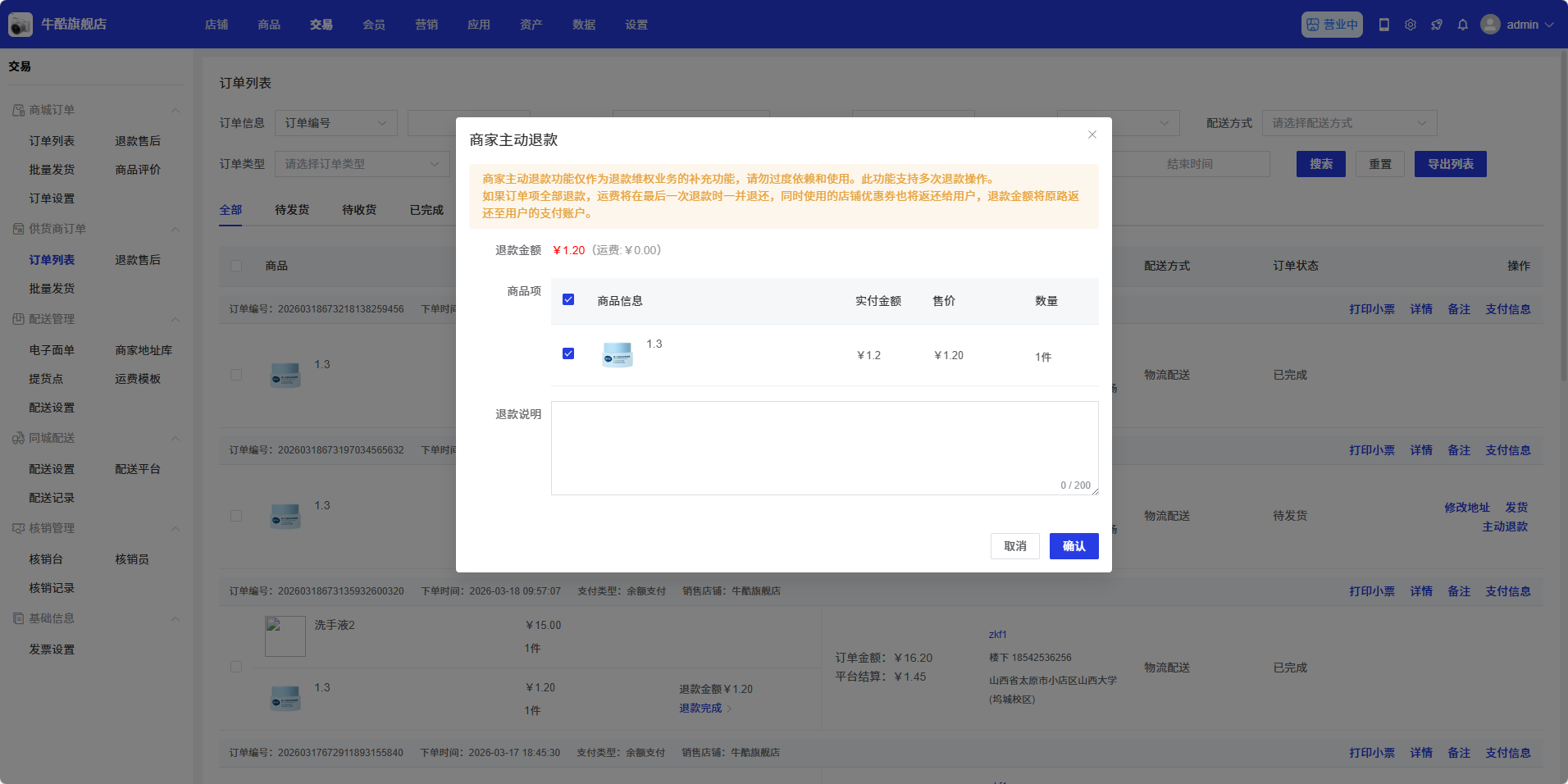Uncheck the 1.3 product item checkbox
Screen dimensions: 1568x784
pos(568,353)
